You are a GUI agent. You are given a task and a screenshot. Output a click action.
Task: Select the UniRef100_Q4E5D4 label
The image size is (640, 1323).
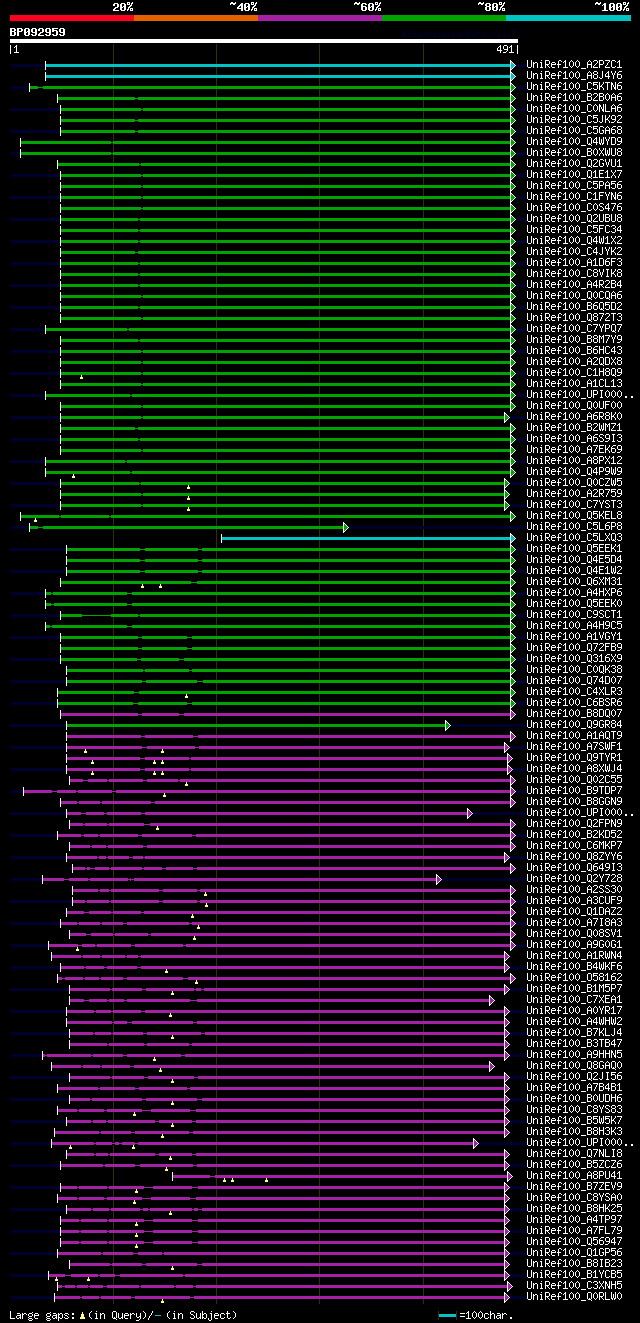tap(574, 559)
